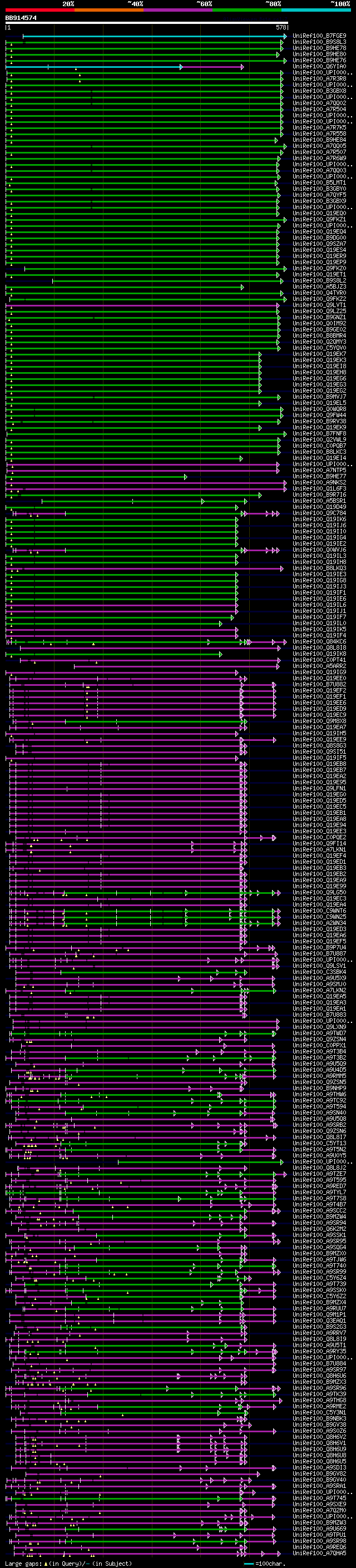
Task: Click the cyan ~100% identity legend segment
Action: click(316, 10)
